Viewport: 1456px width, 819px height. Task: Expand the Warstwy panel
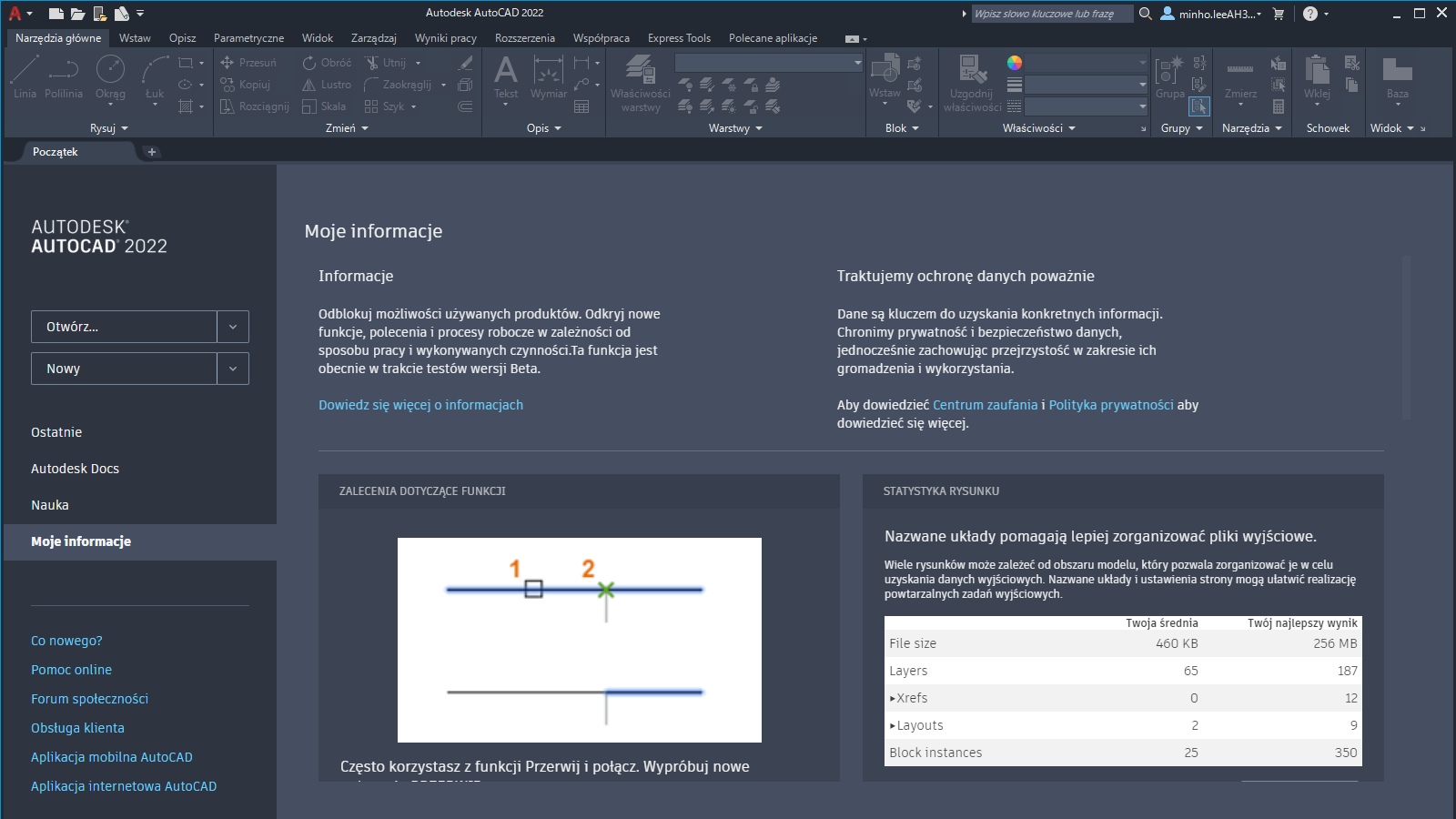[x=735, y=128]
